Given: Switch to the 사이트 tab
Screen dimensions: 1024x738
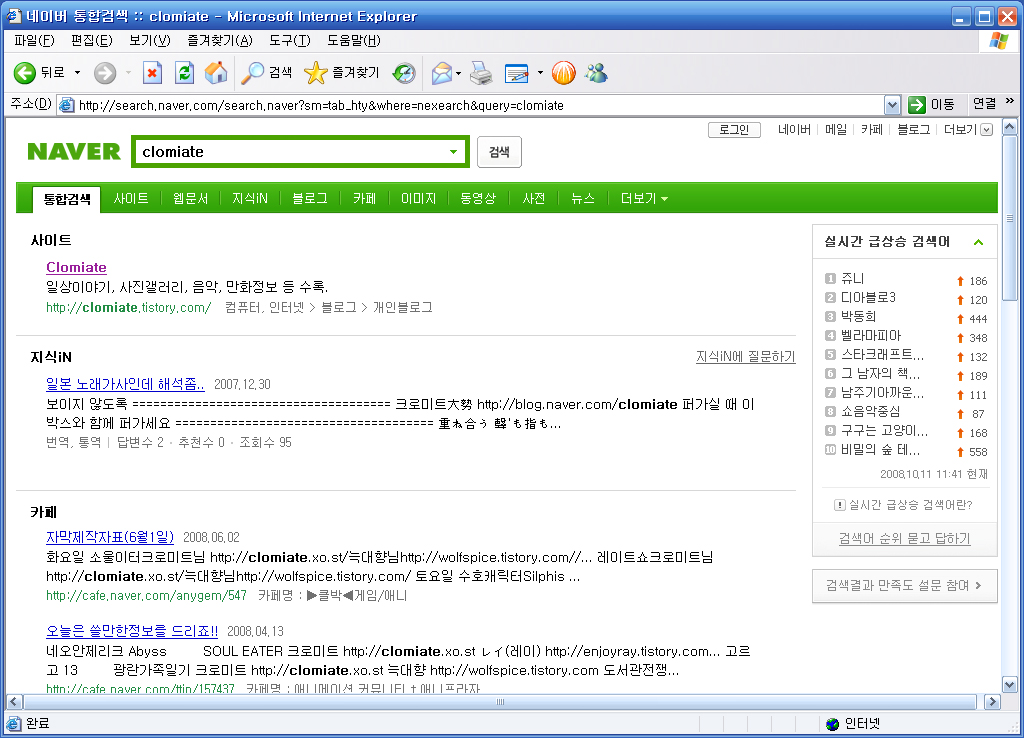Looking at the screenshot, I should pyautogui.click(x=131, y=199).
